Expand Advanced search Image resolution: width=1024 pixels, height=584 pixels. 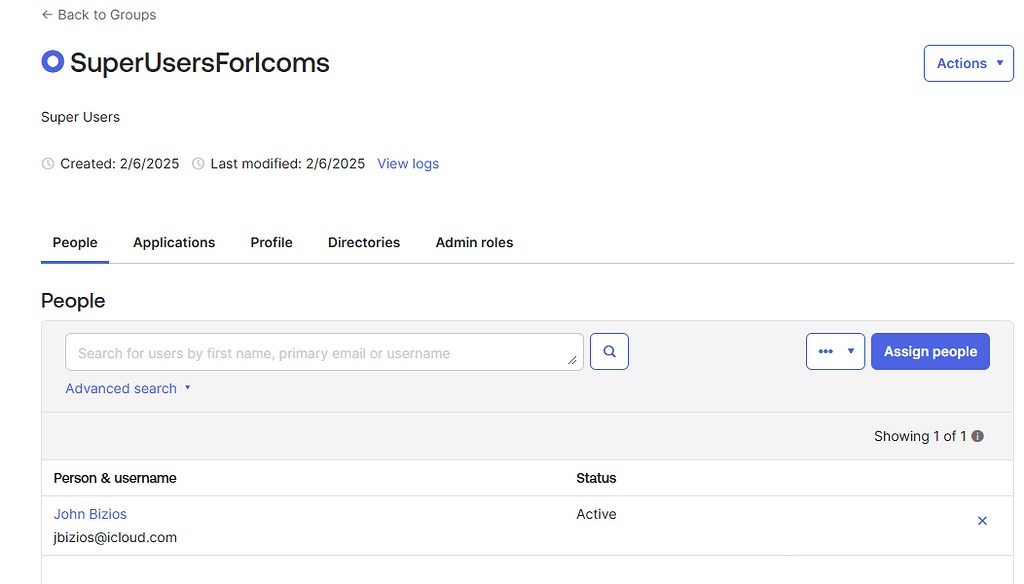click(x=127, y=388)
